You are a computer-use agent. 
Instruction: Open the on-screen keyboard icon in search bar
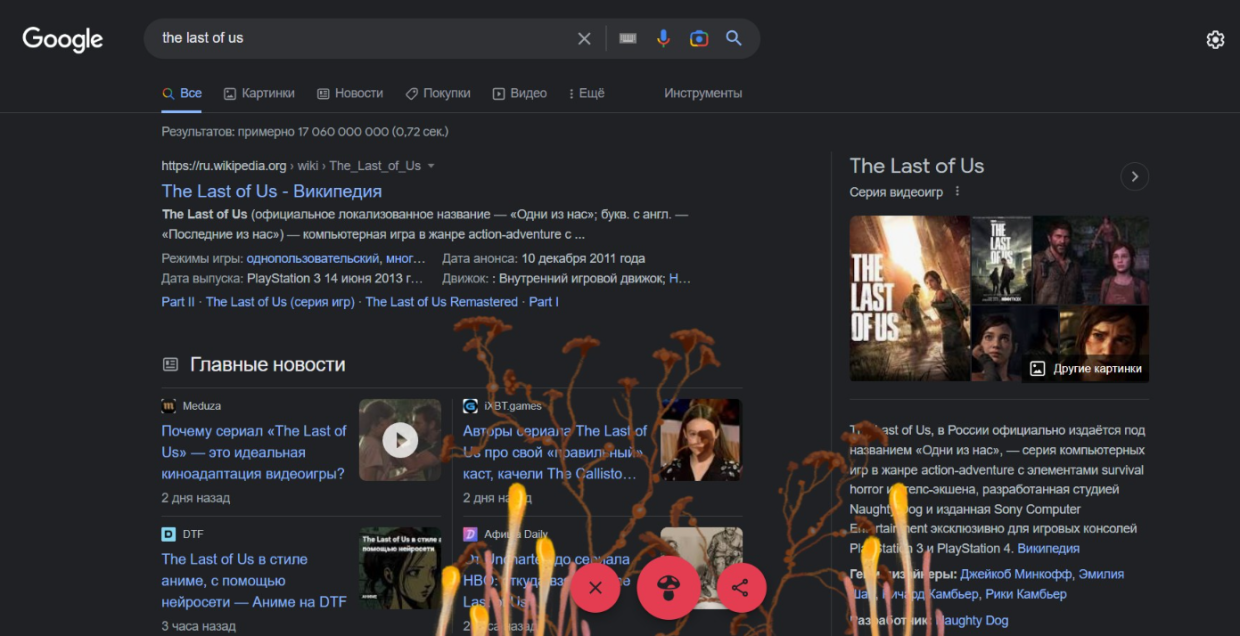(628, 38)
